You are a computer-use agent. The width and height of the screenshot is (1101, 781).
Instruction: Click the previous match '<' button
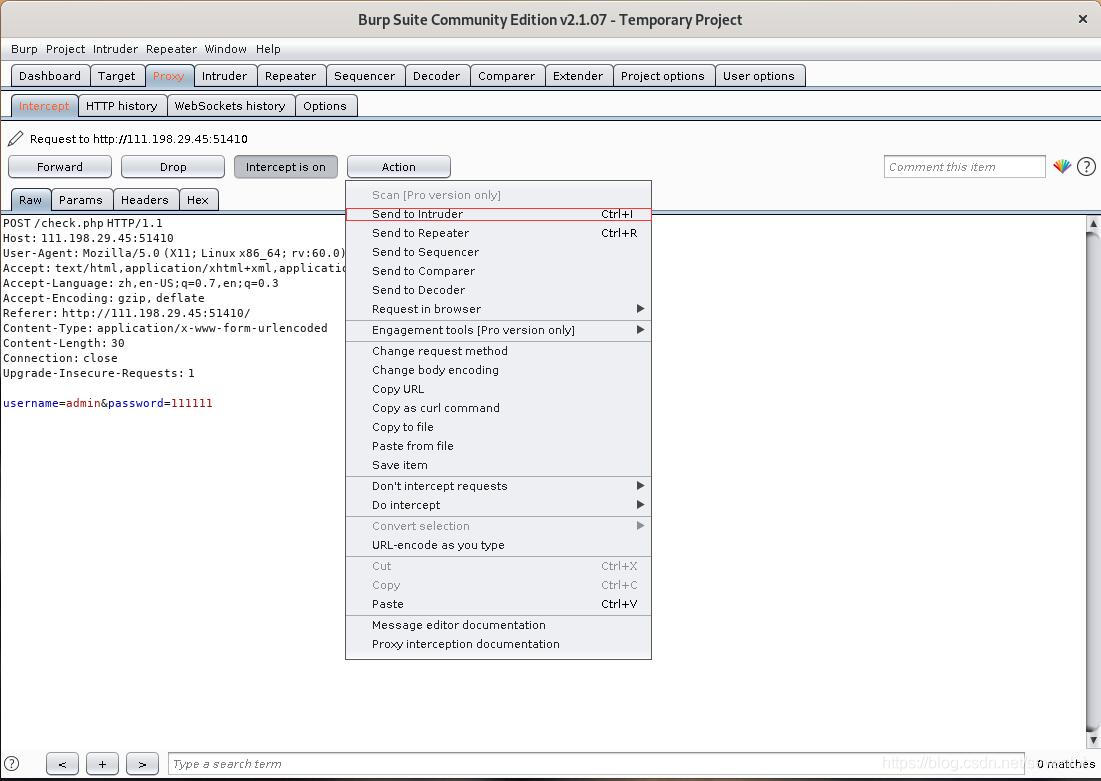[x=62, y=763]
